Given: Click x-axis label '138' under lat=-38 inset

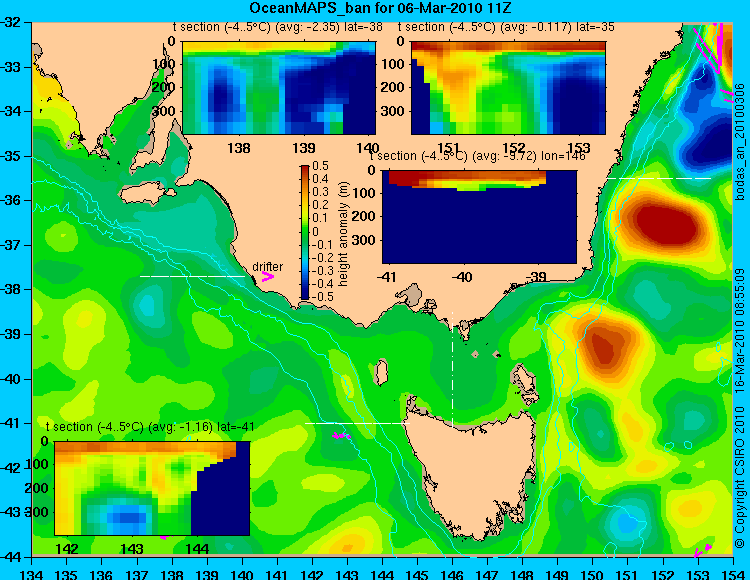Looking at the screenshot, I should point(239,148).
